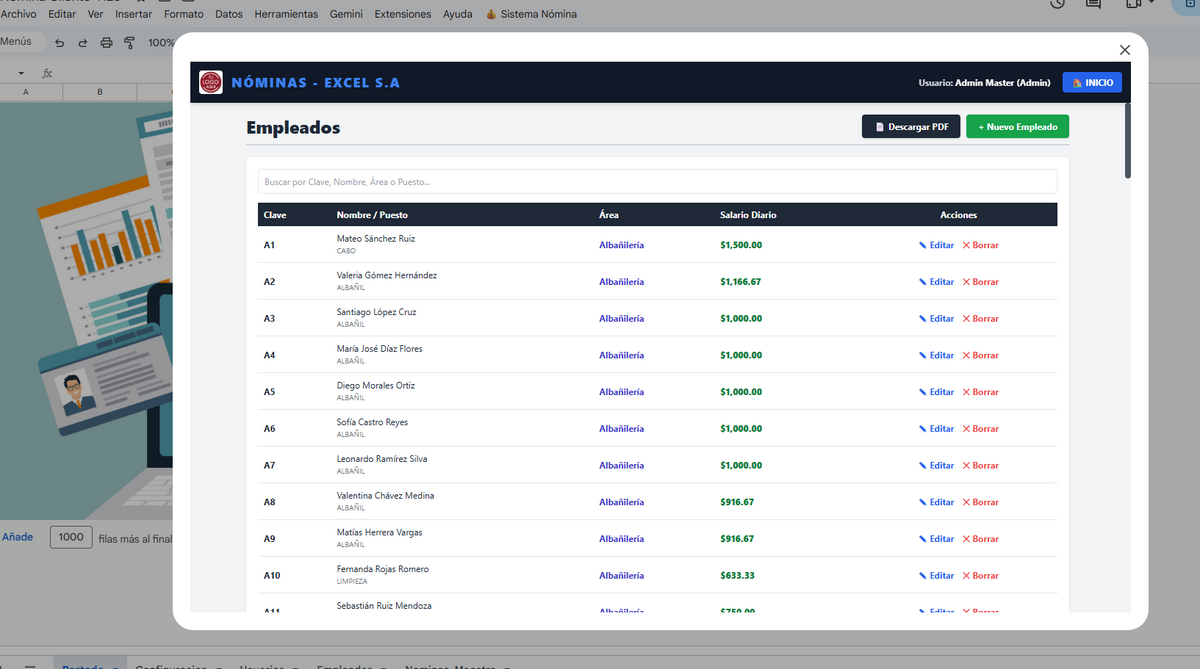The height and width of the screenshot is (669, 1200).
Task: Click the INICIO home button
Action: click(x=1092, y=83)
